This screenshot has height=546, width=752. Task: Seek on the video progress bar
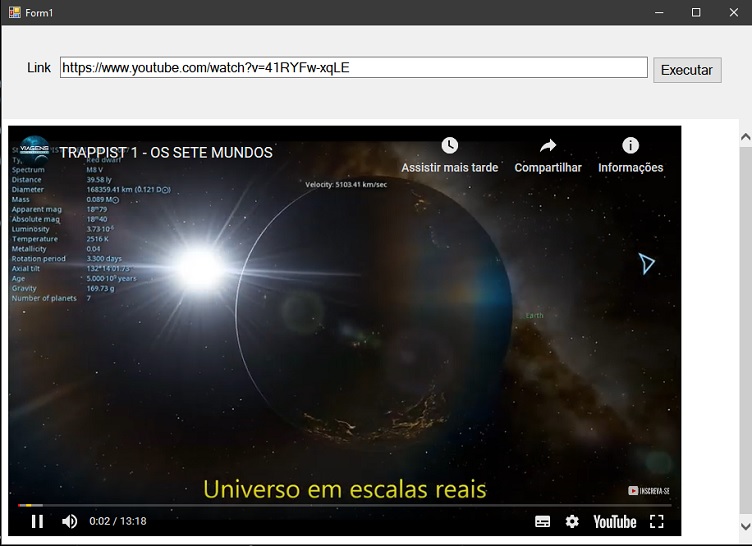pos(344,505)
